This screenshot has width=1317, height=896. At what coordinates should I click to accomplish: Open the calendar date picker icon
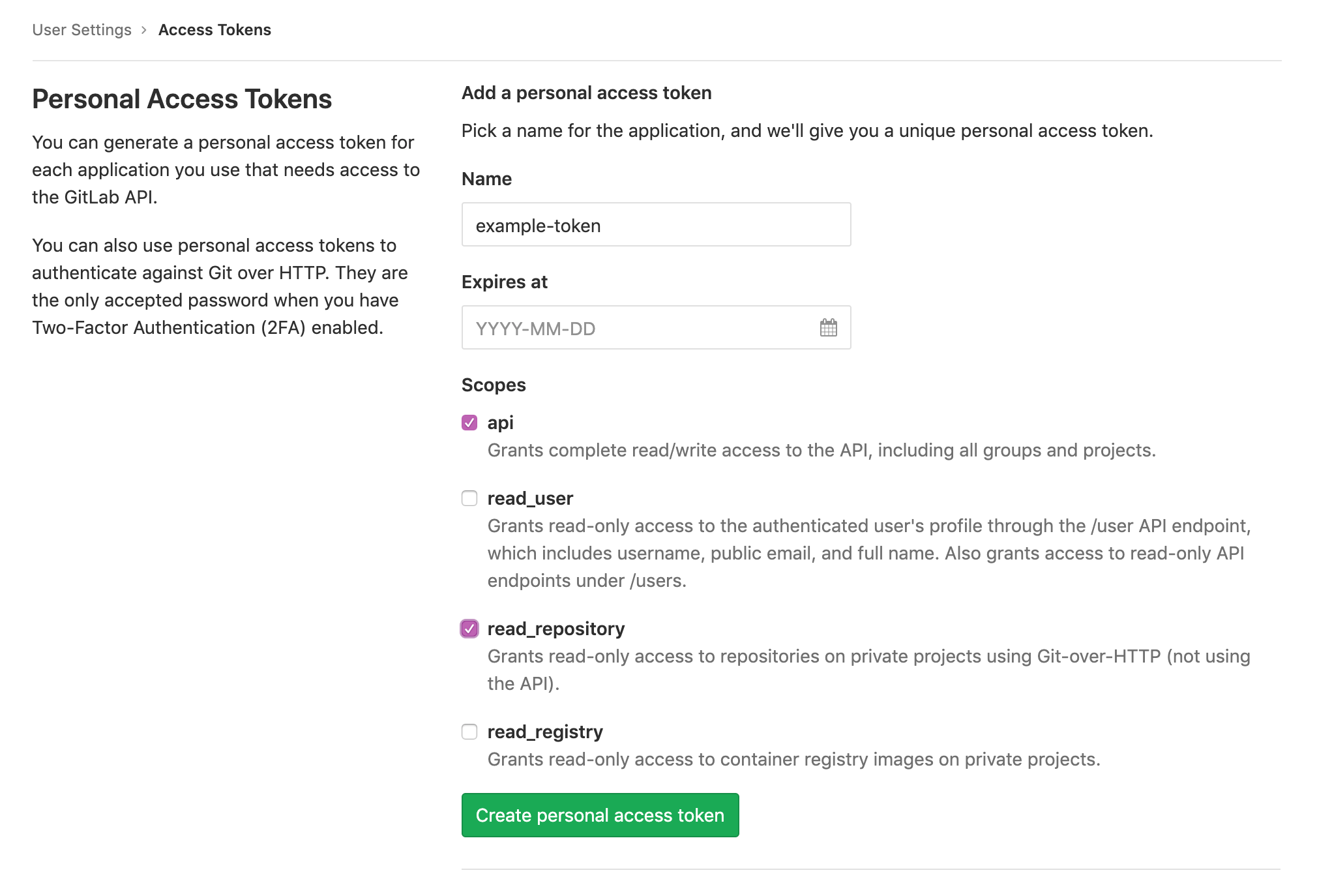[x=828, y=327]
